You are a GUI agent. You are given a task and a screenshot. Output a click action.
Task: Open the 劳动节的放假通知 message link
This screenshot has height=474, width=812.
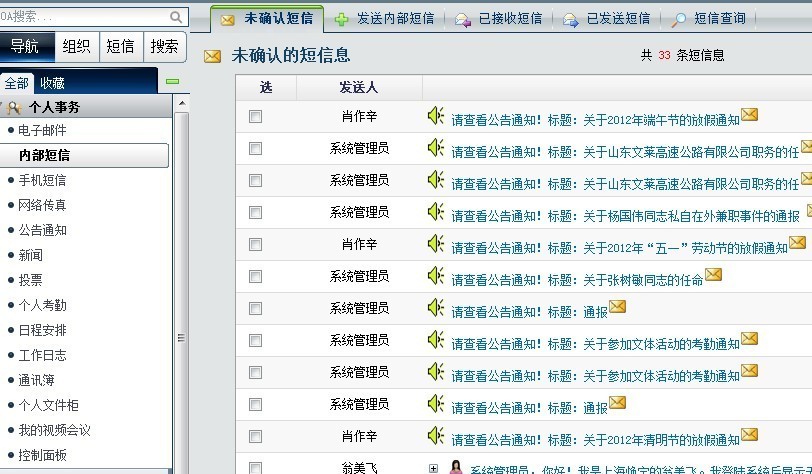pyautogui.click(x=619, y=248)
